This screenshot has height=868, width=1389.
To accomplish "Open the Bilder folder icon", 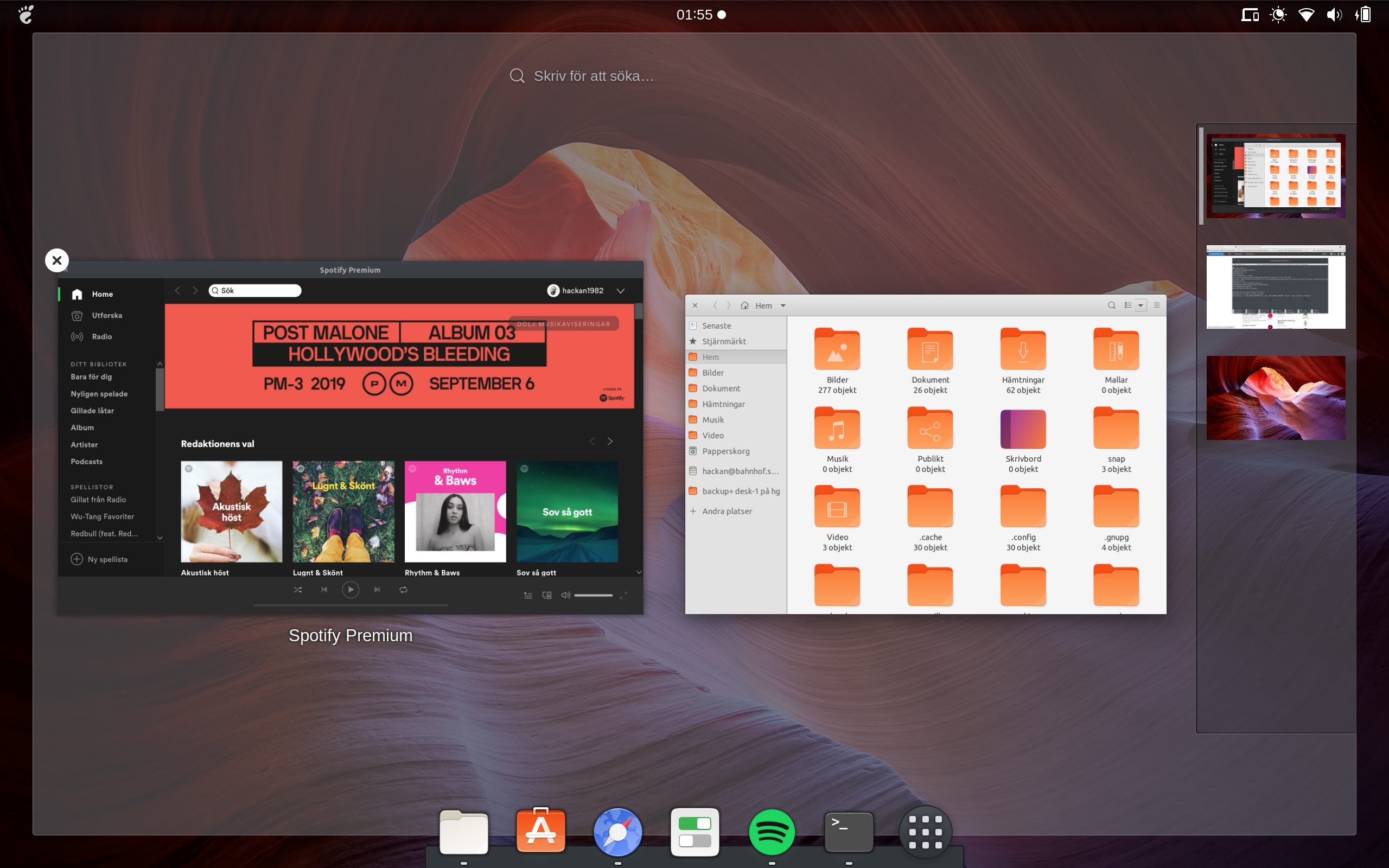I will pos(837,349).
